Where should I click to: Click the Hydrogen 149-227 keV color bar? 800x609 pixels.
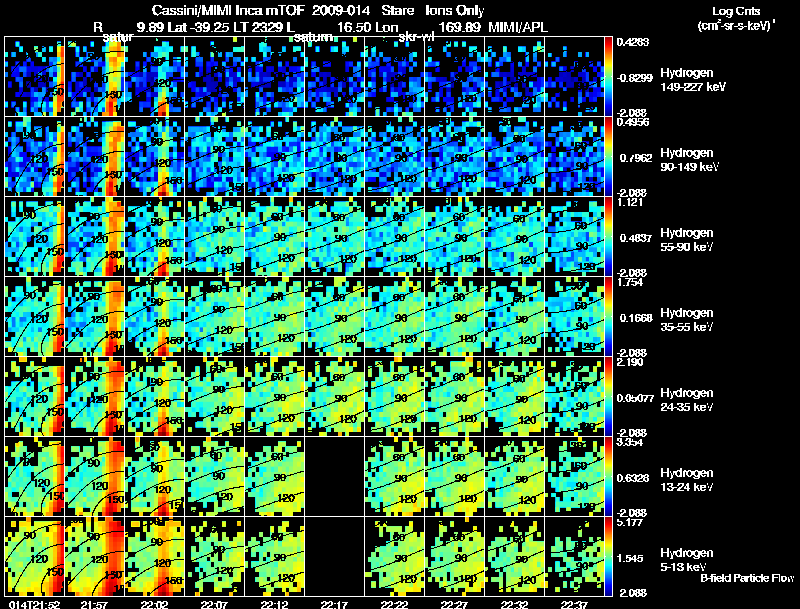609,77
